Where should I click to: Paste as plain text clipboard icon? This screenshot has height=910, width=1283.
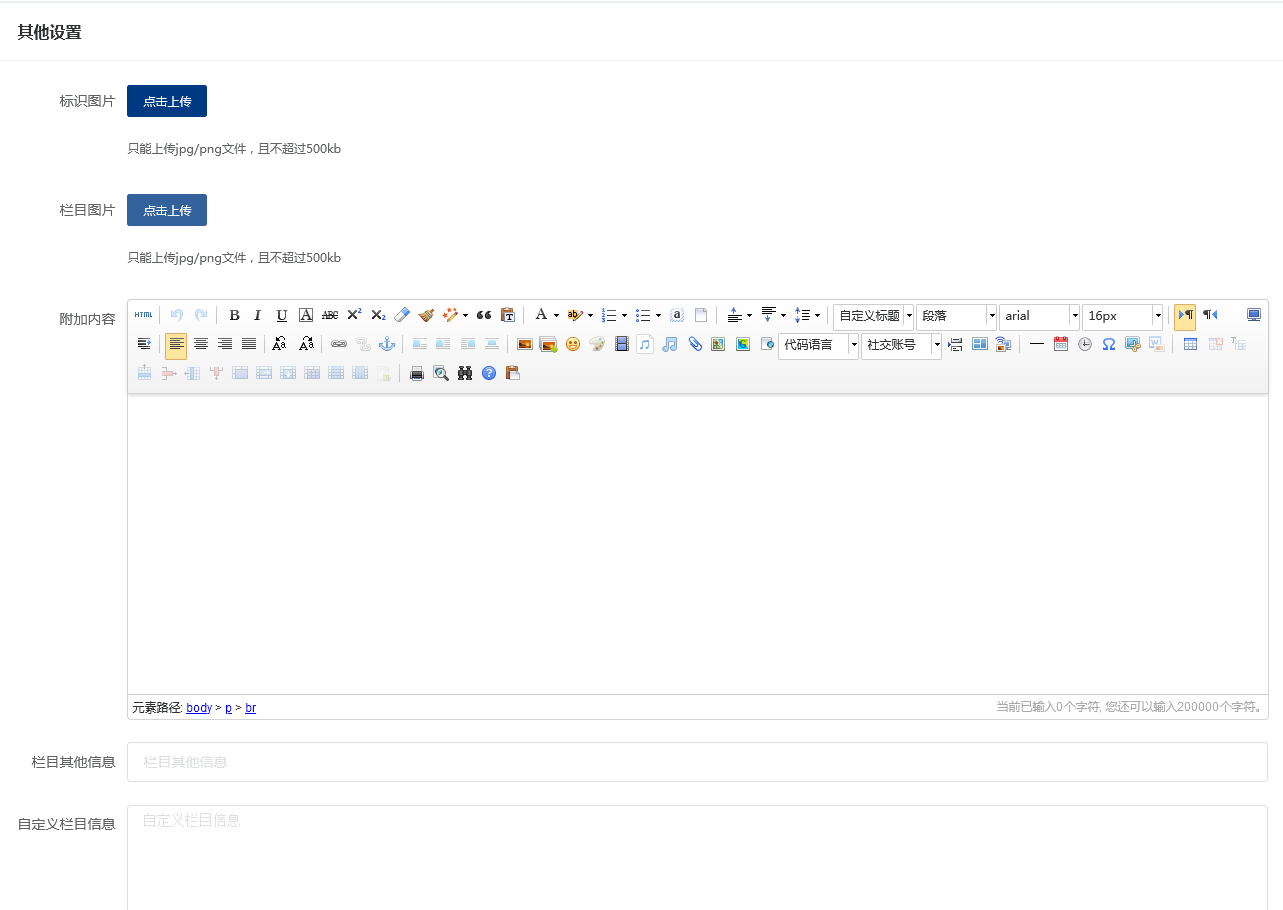point(508,315)
